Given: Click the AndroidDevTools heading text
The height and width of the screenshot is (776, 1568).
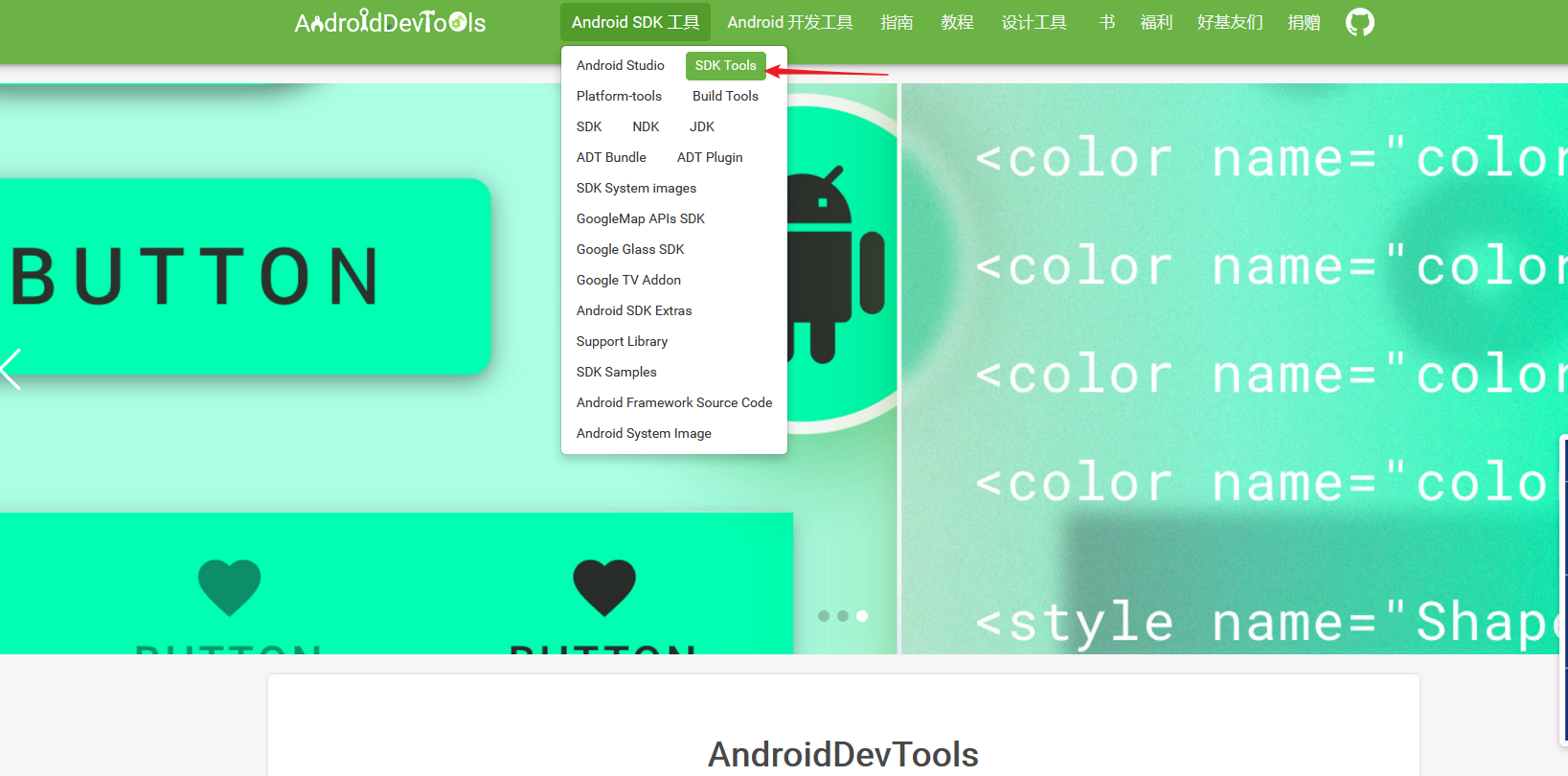Looking at the screenshot, I should coord(843,754).
